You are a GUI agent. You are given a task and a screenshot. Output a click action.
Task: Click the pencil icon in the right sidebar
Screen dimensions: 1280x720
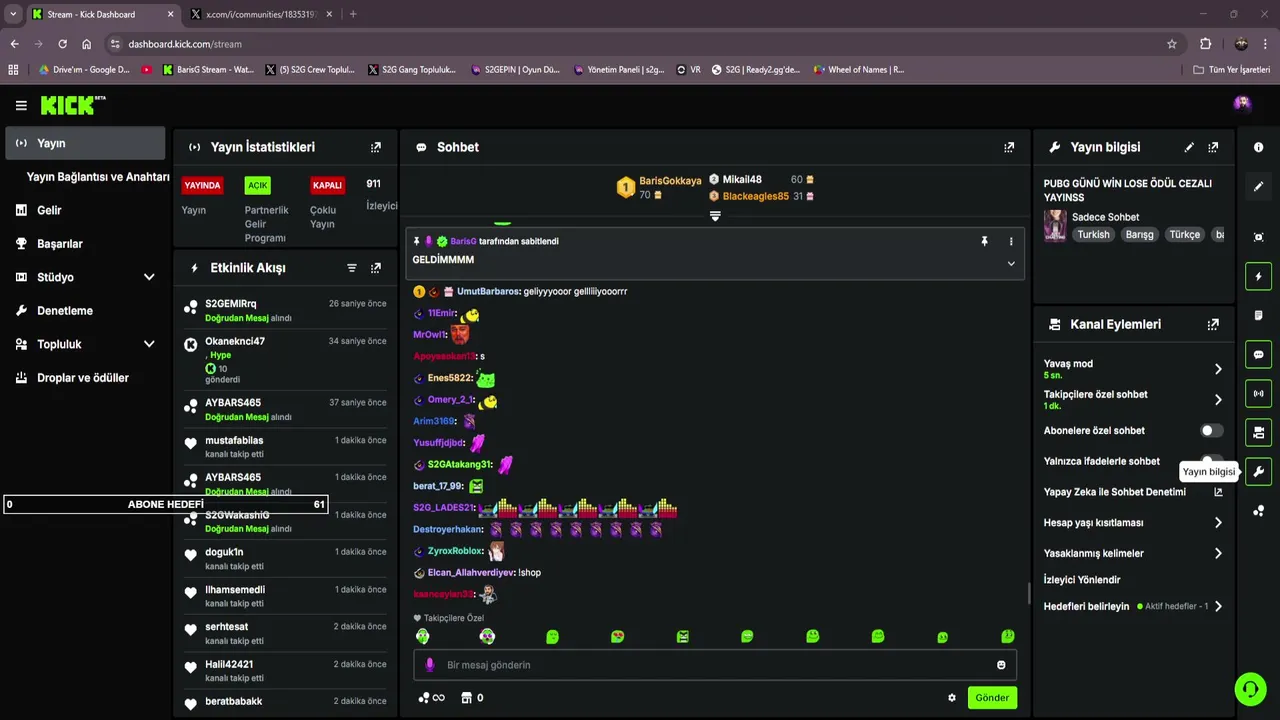[1258, 186]
